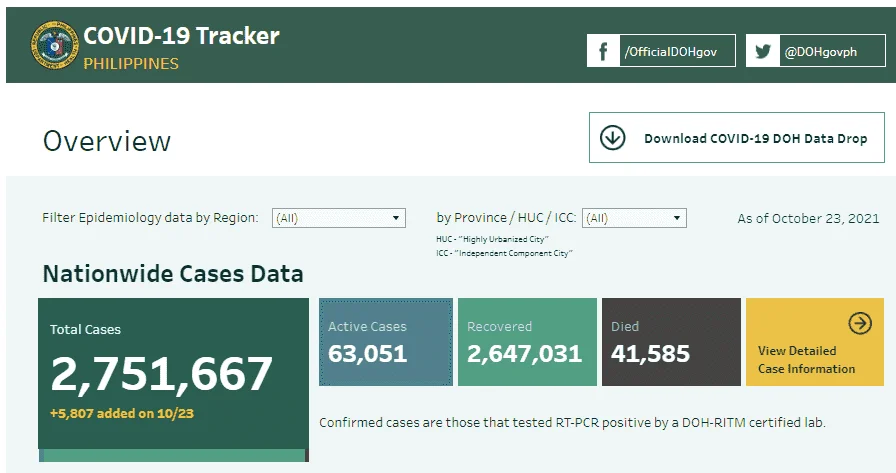Open the Twitter bird icon

tap(763, 51)
